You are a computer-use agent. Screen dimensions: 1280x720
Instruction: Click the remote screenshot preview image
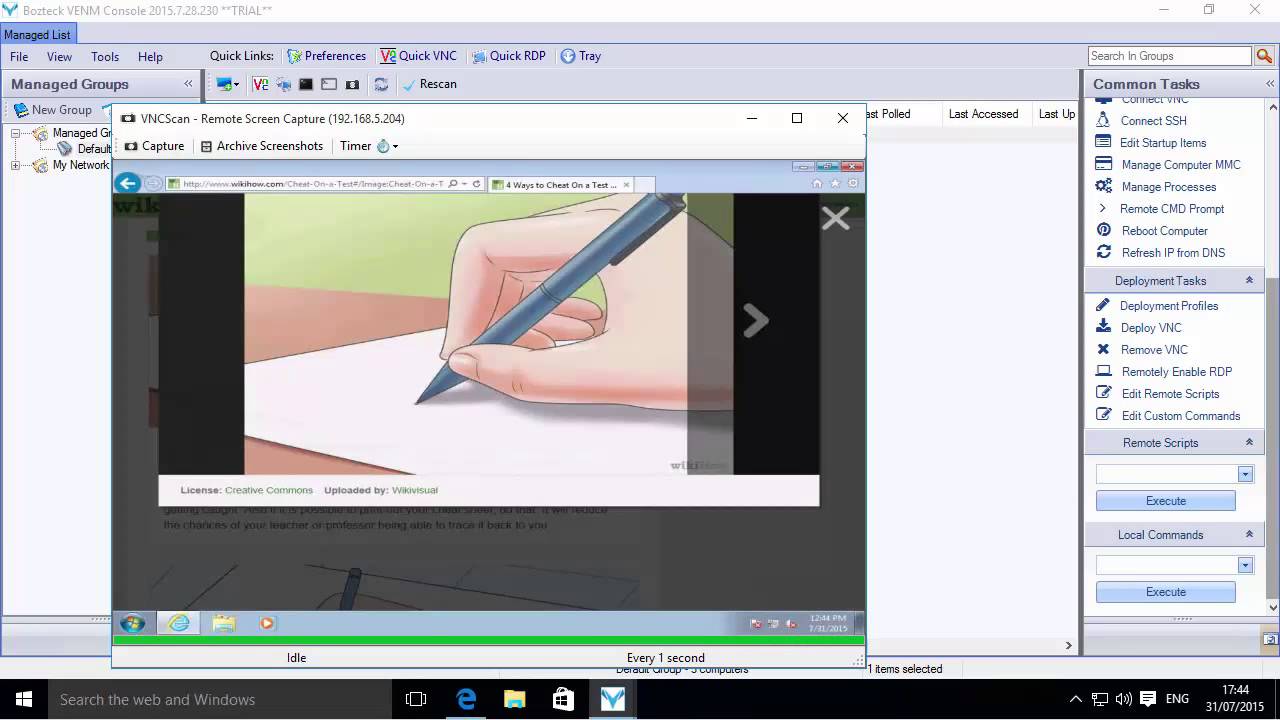point(488,398)
